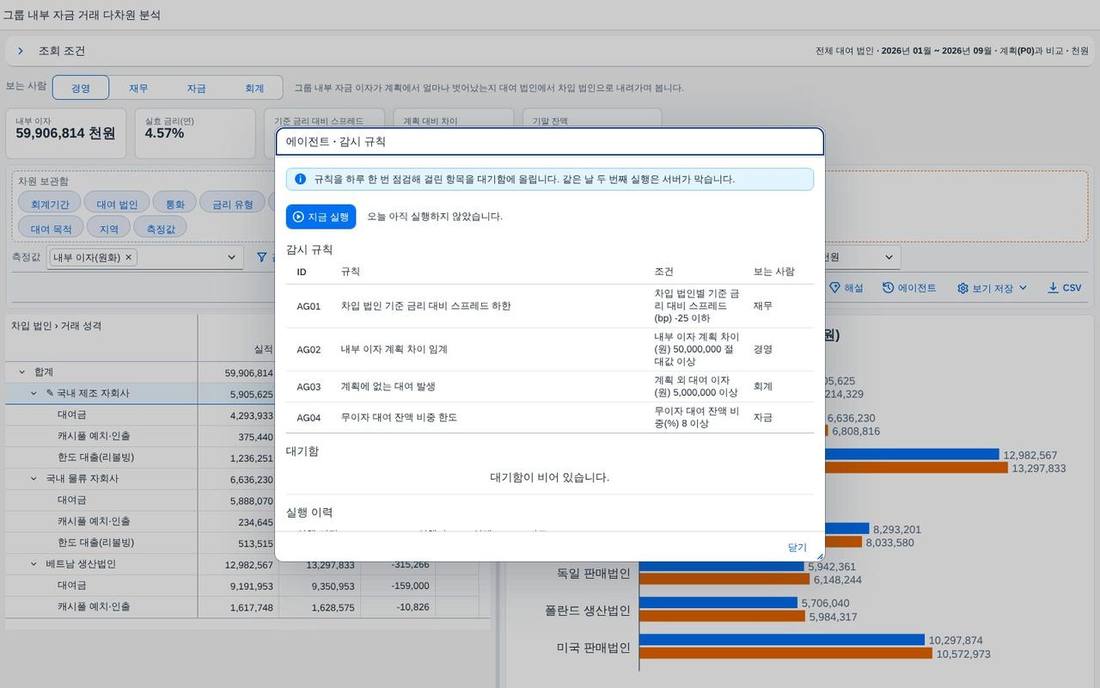Select rule row AG04
1100x688 pixels.
click(x=549, y=417)
